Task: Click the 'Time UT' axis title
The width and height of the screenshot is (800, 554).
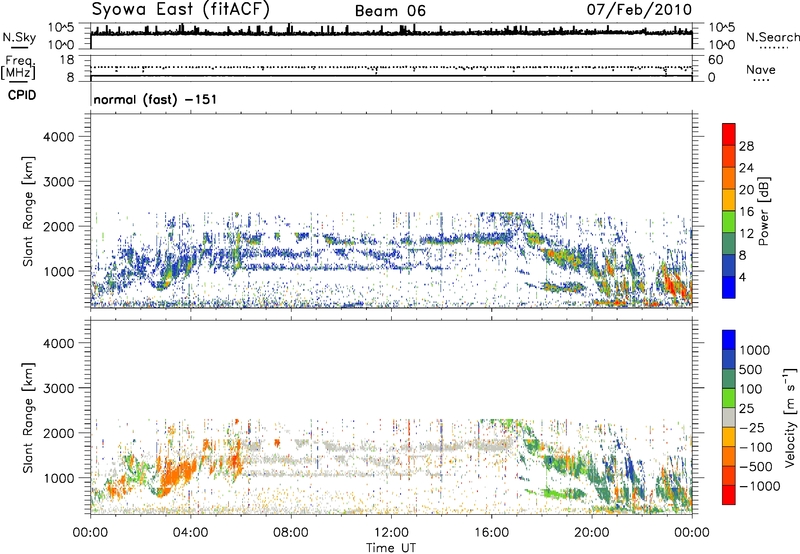Action: (391, 548)
